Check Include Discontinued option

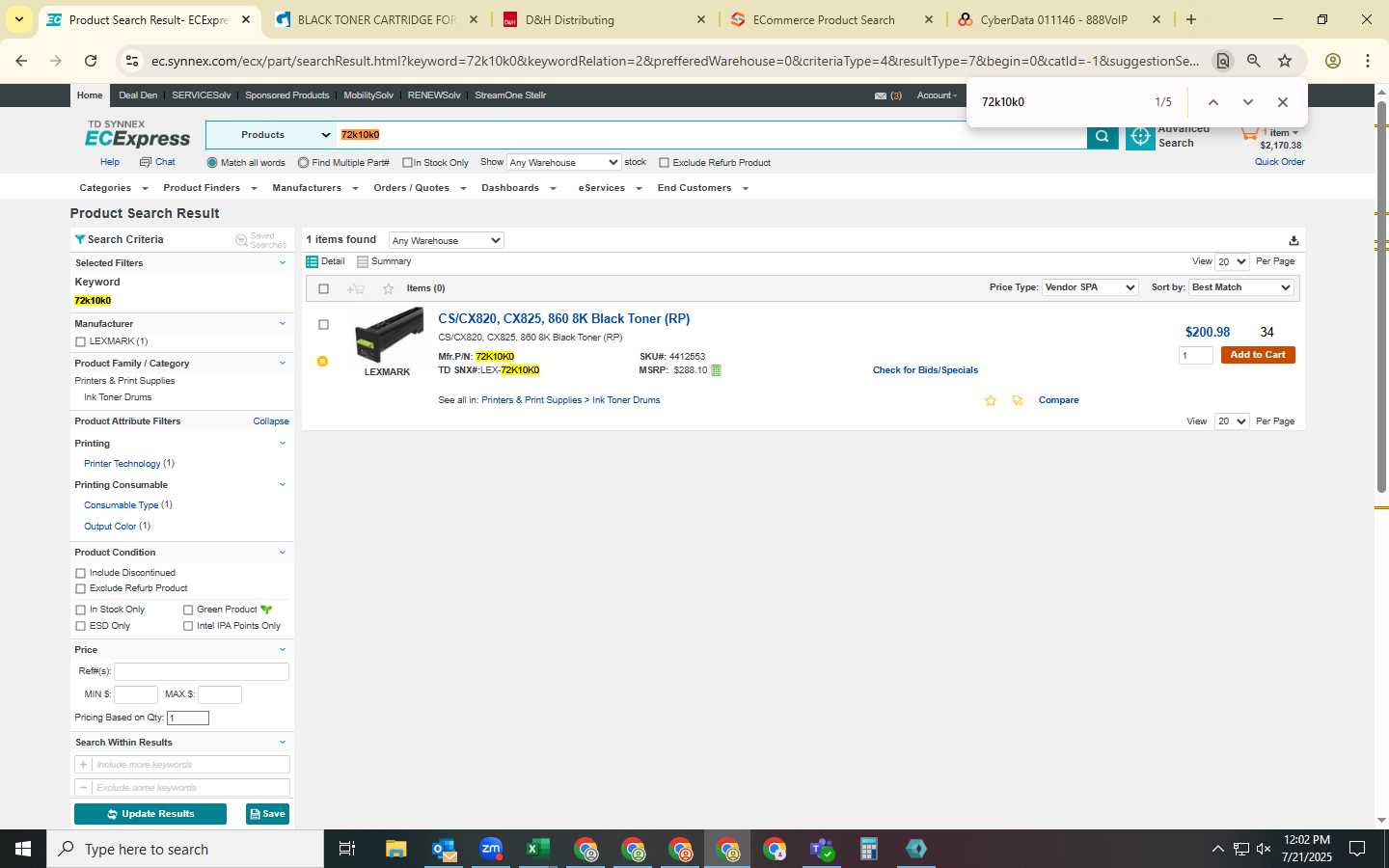pos(80,573)
